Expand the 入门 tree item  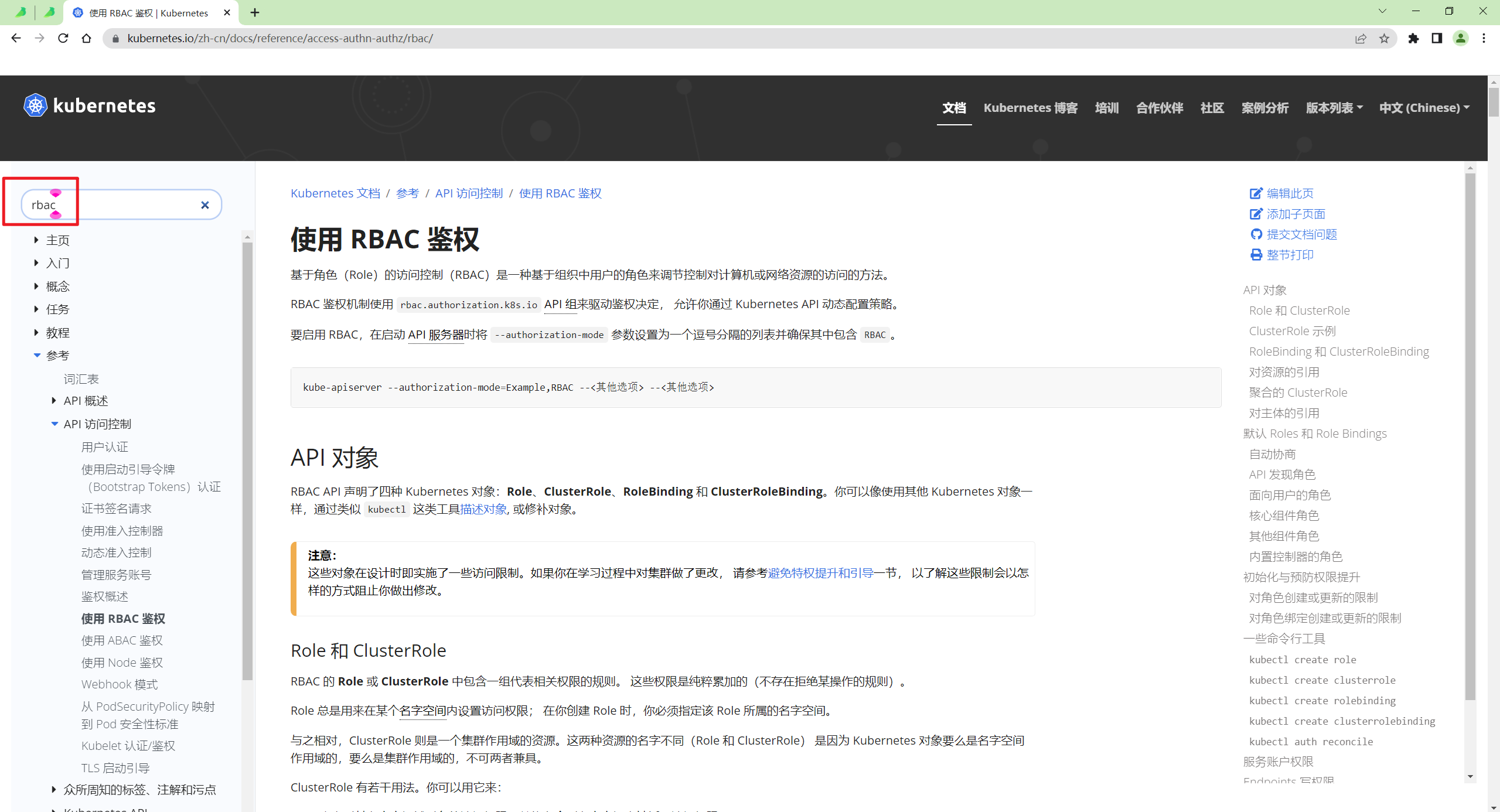(36, 263)
